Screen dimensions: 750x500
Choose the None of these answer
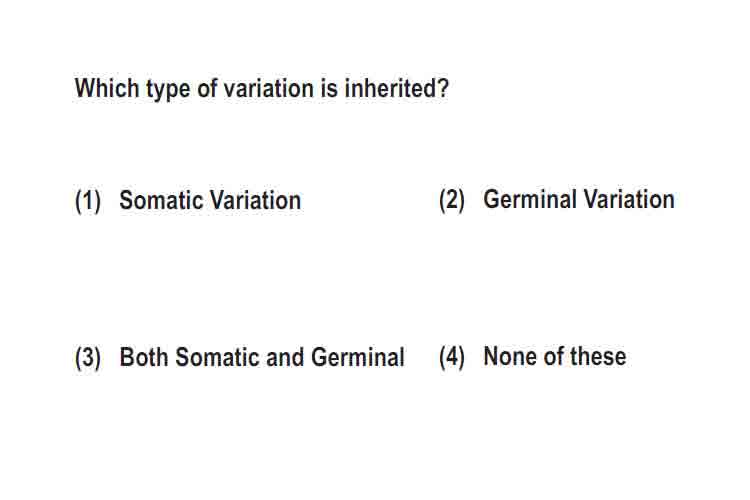click(x=555, y=356)
